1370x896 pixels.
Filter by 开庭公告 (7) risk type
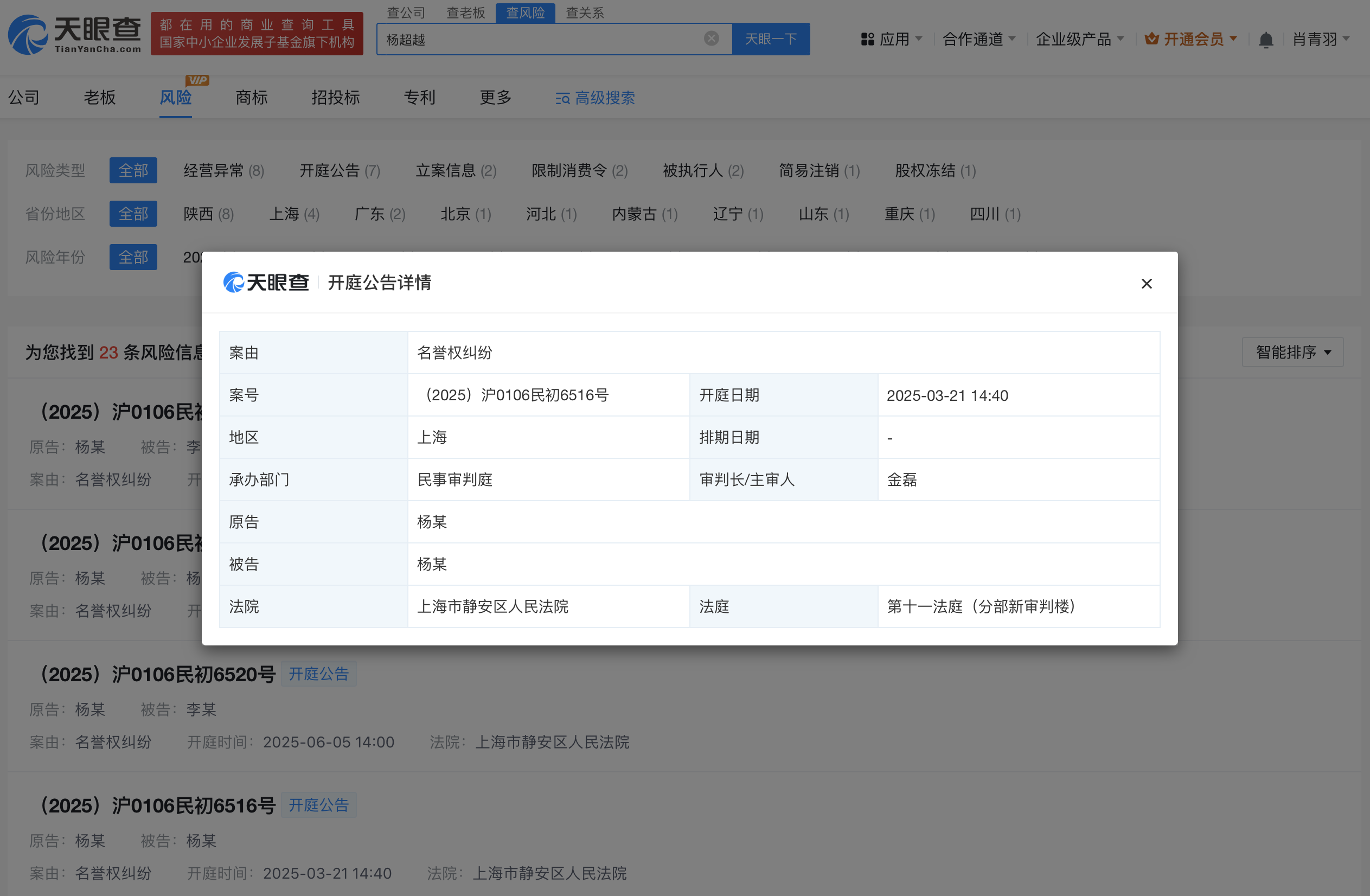click(340, 170)
